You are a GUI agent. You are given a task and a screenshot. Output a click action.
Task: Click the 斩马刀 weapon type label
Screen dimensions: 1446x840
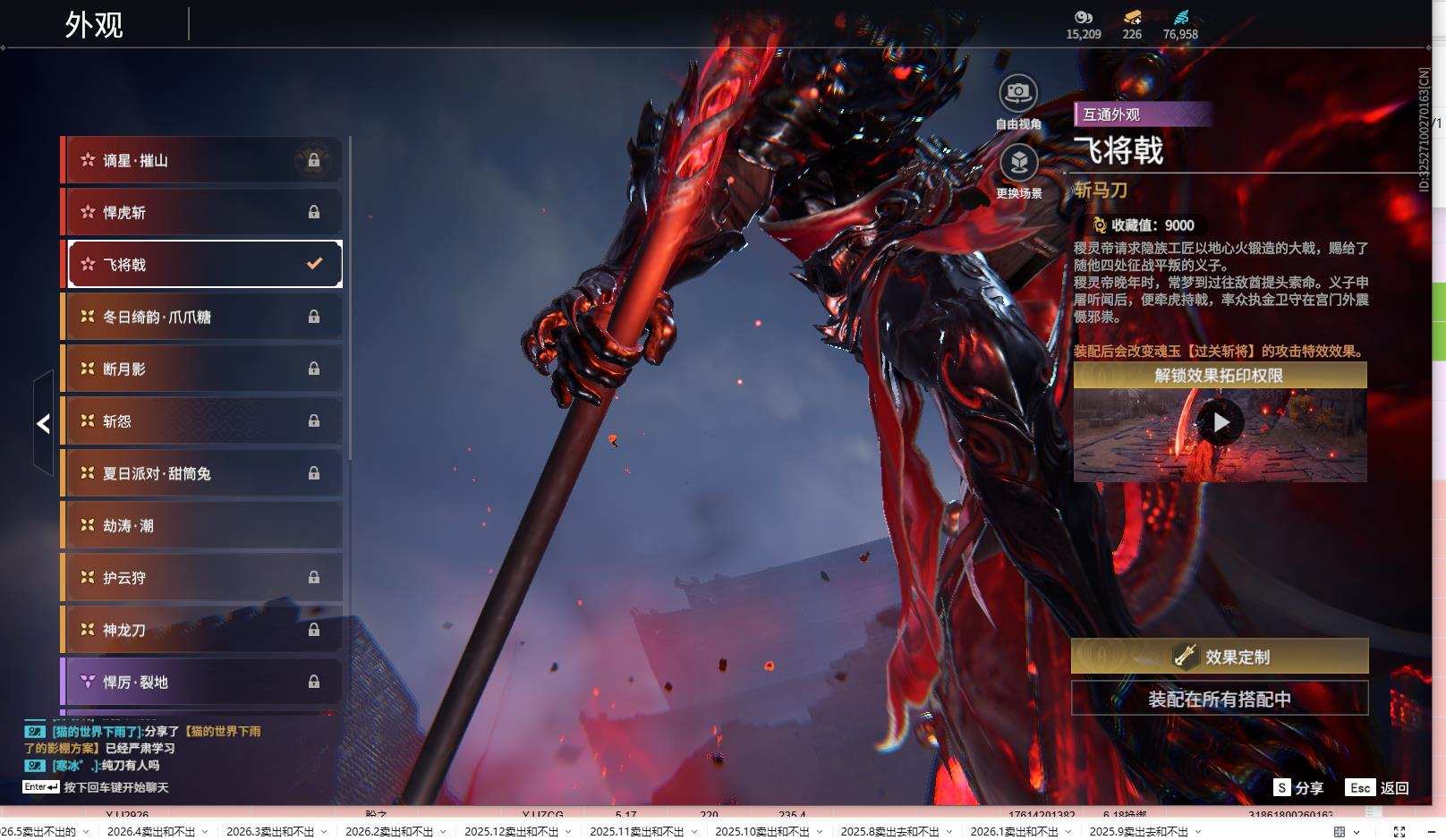pyautogui.click(x=1101, y=190)
